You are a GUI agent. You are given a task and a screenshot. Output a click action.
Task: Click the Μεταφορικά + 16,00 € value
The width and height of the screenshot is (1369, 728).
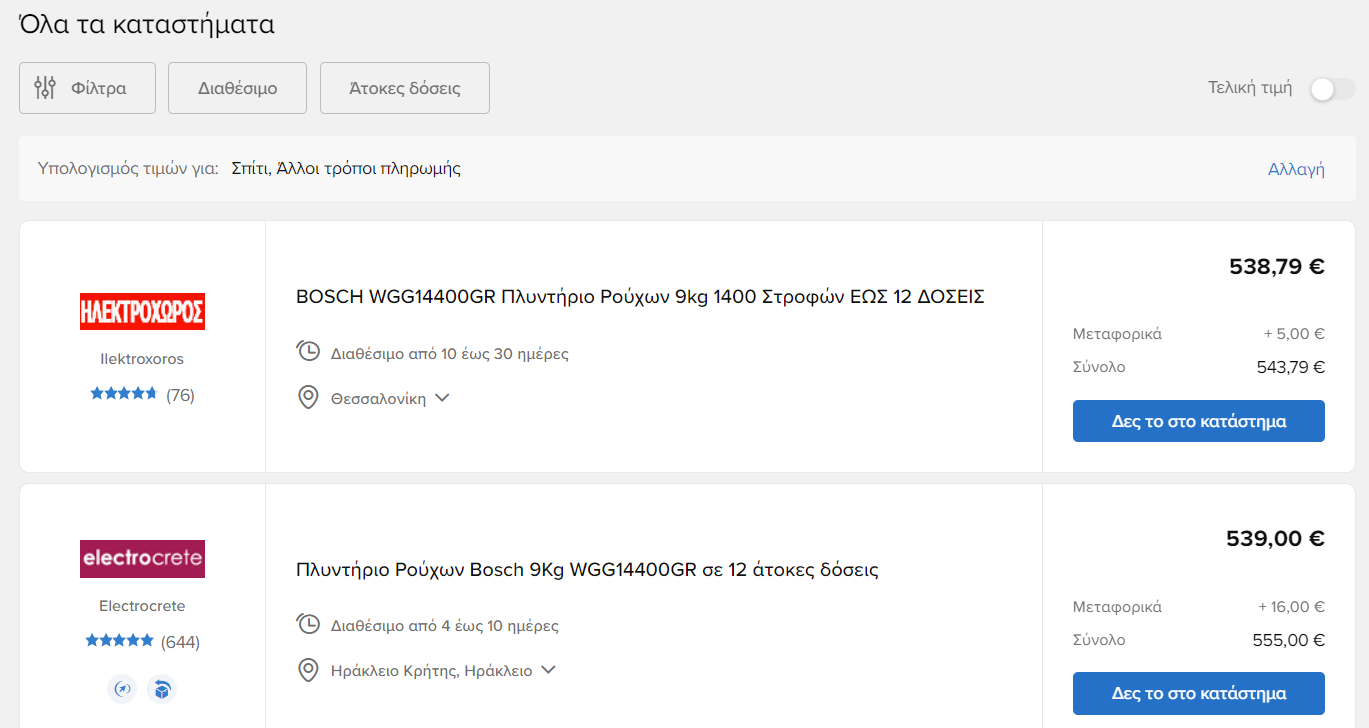click(1292, 607)
